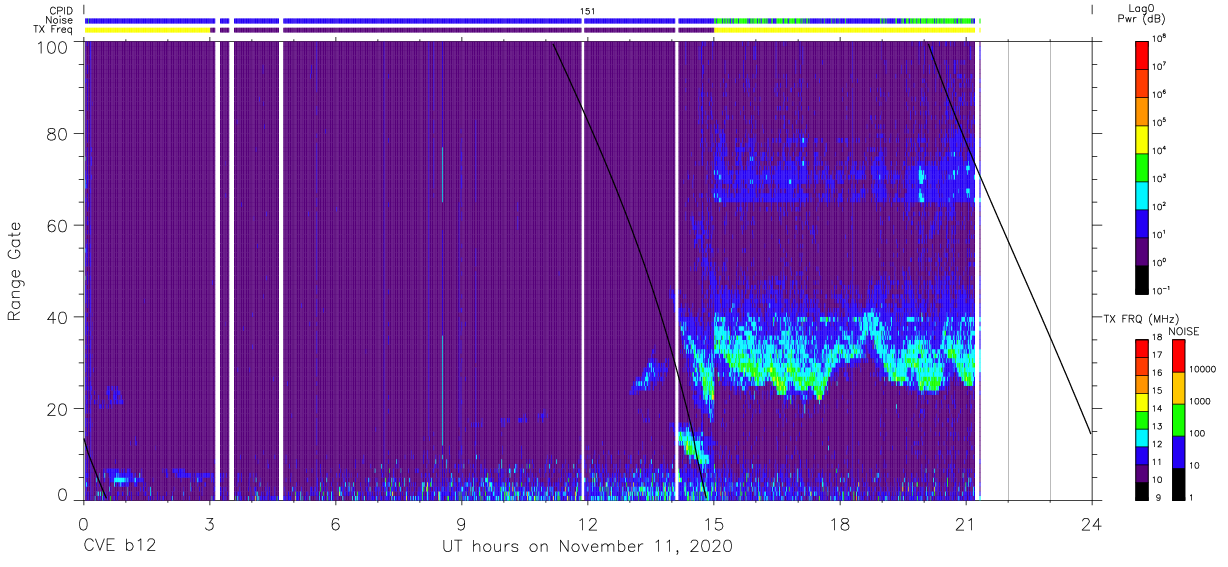Click the 9 label on TX FRQ scale
The image size is (1228, 567).
tap(1158, 497)
